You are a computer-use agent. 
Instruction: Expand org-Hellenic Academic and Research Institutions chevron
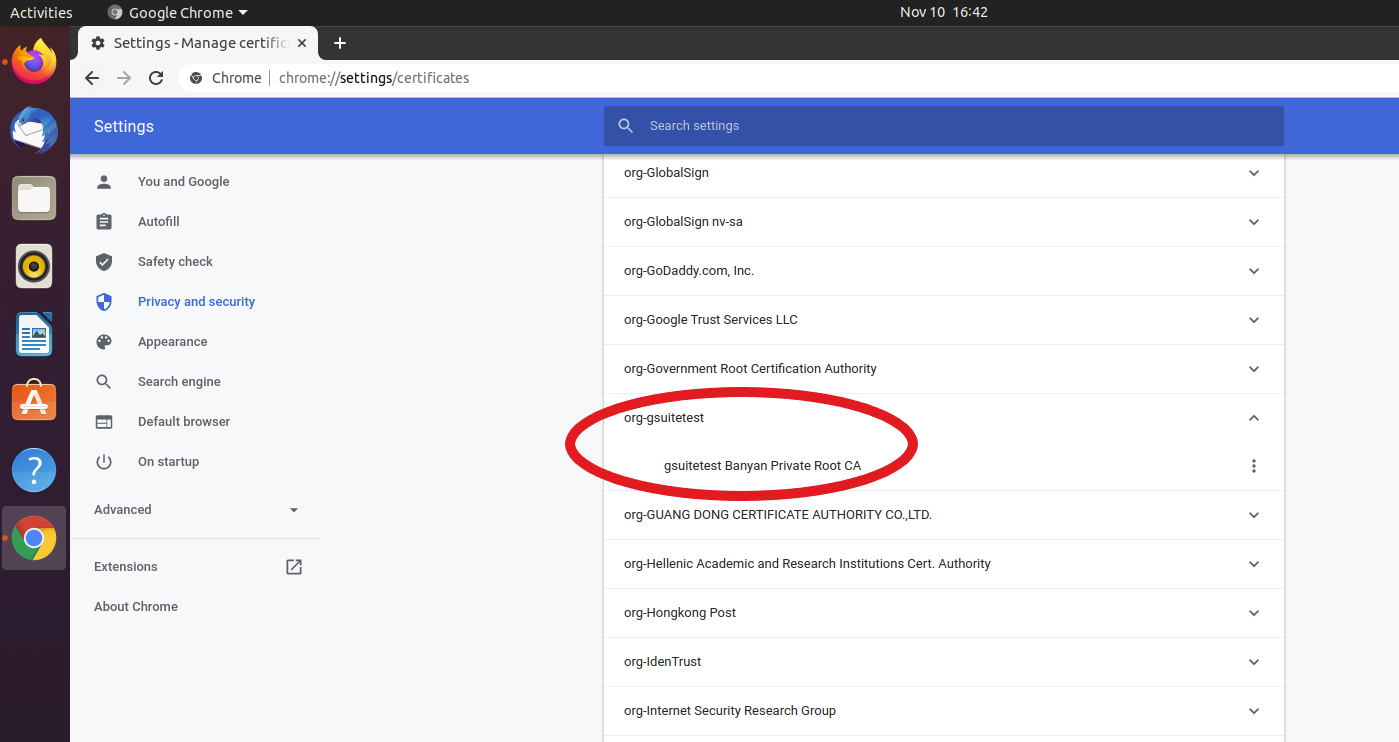tap(1254, 564)
